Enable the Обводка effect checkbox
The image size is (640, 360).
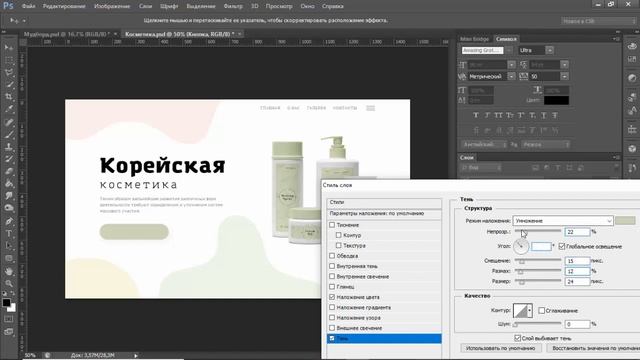tap(332, 256)
